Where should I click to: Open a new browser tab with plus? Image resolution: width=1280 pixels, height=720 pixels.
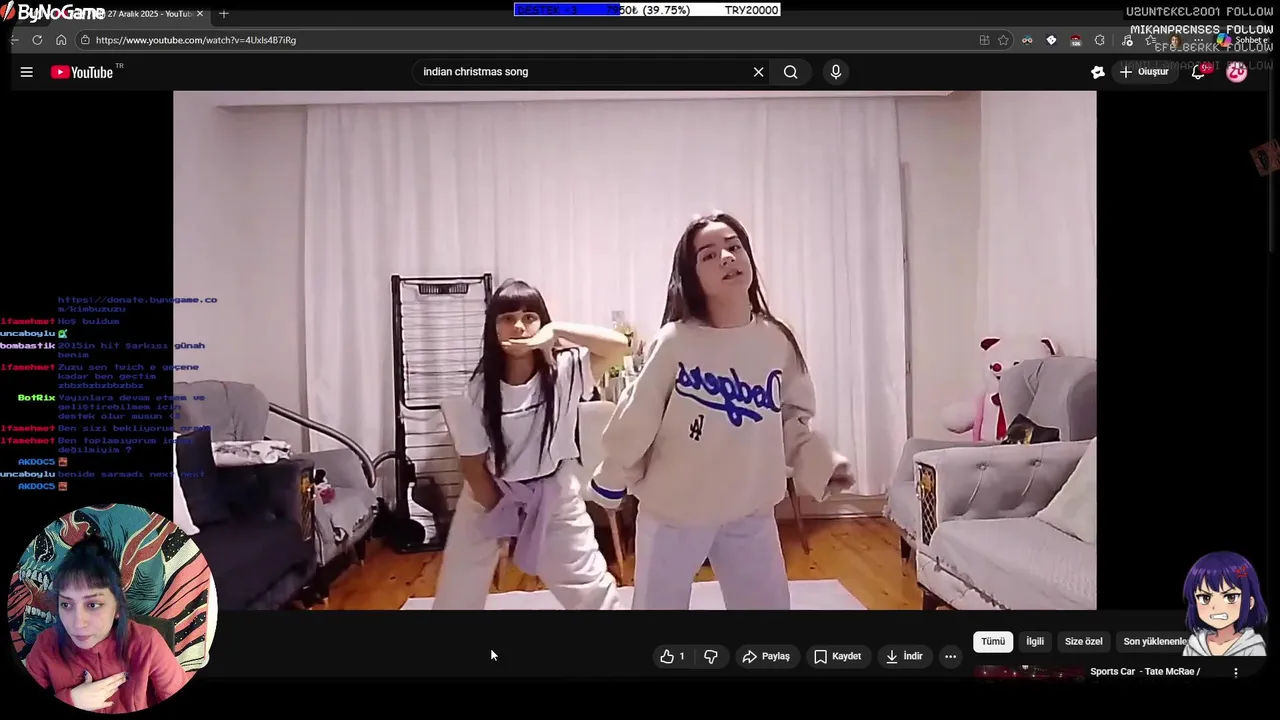tap(224, 13)
